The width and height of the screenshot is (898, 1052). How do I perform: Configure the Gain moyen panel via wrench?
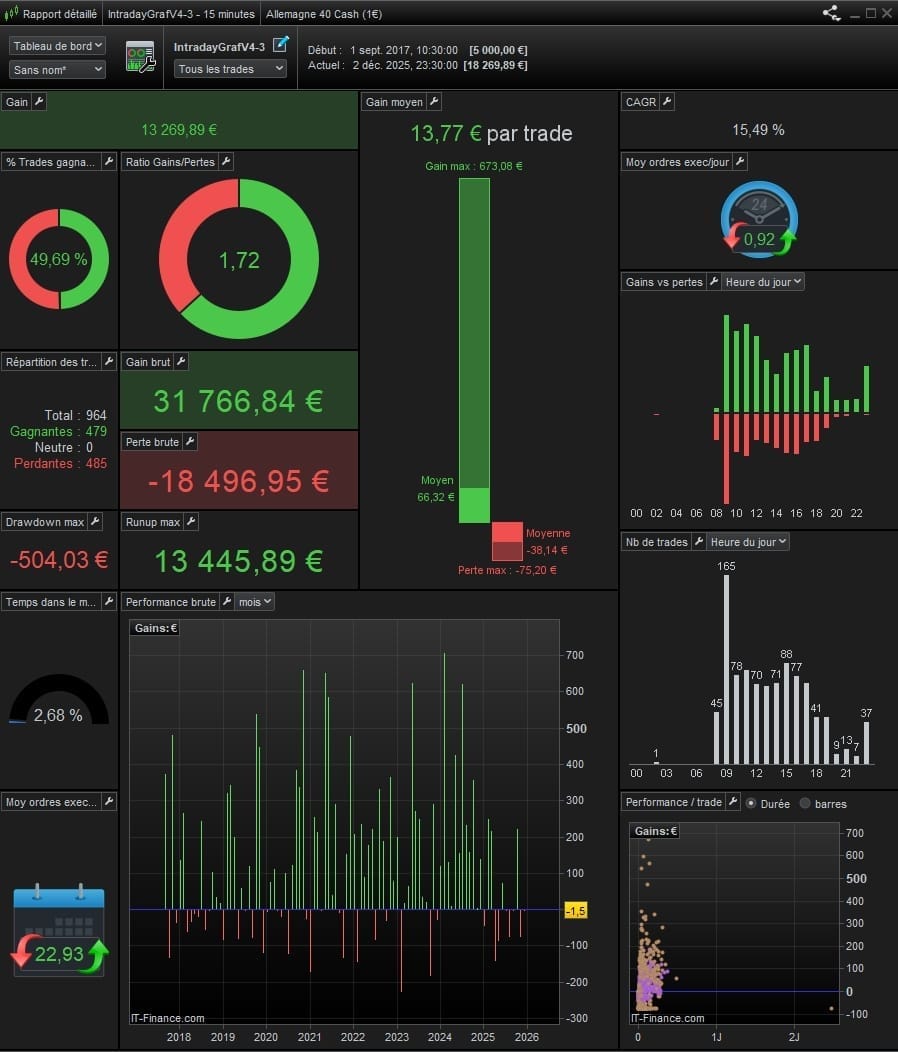(x=434, y=102)
